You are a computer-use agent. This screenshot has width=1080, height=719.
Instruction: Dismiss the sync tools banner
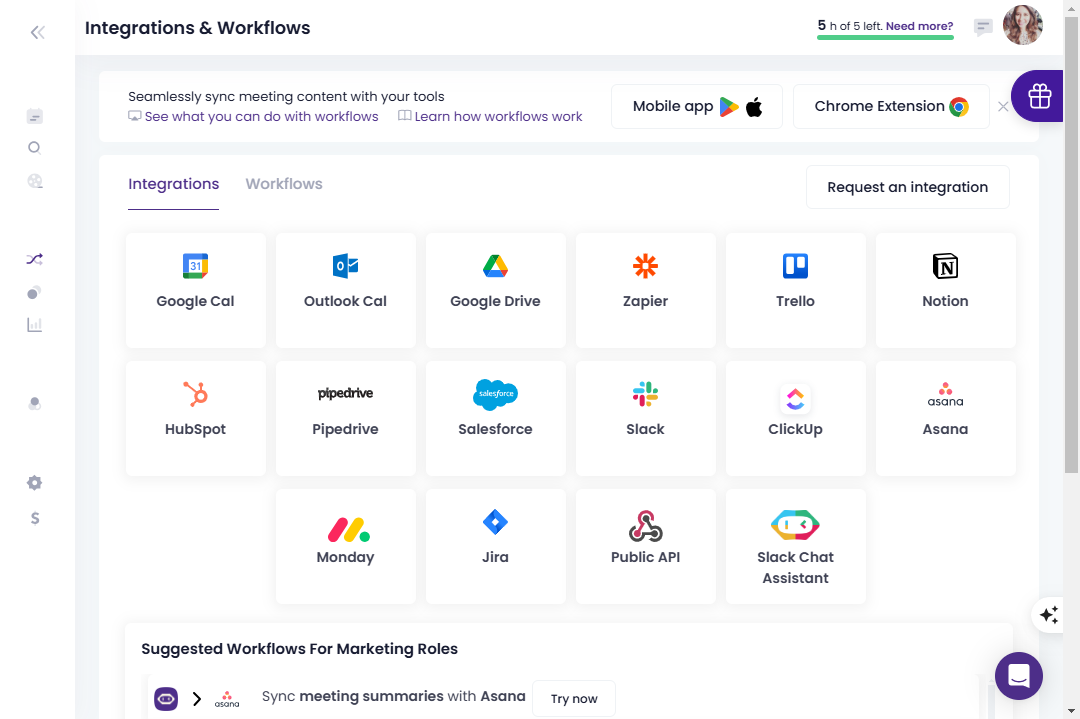point(1003,107)
